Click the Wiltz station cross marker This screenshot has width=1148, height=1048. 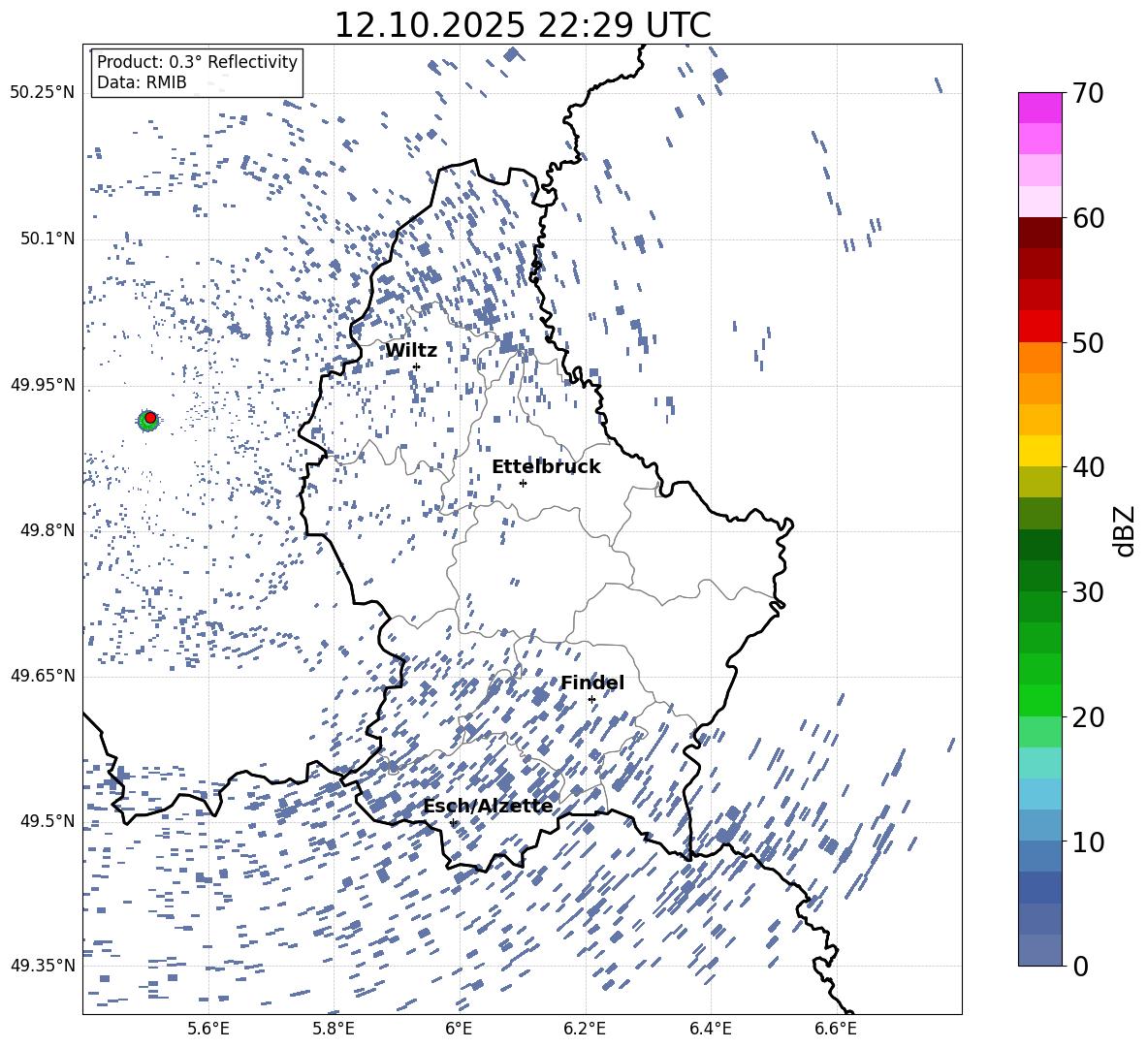pyautogui.click(x=416, y=366)
